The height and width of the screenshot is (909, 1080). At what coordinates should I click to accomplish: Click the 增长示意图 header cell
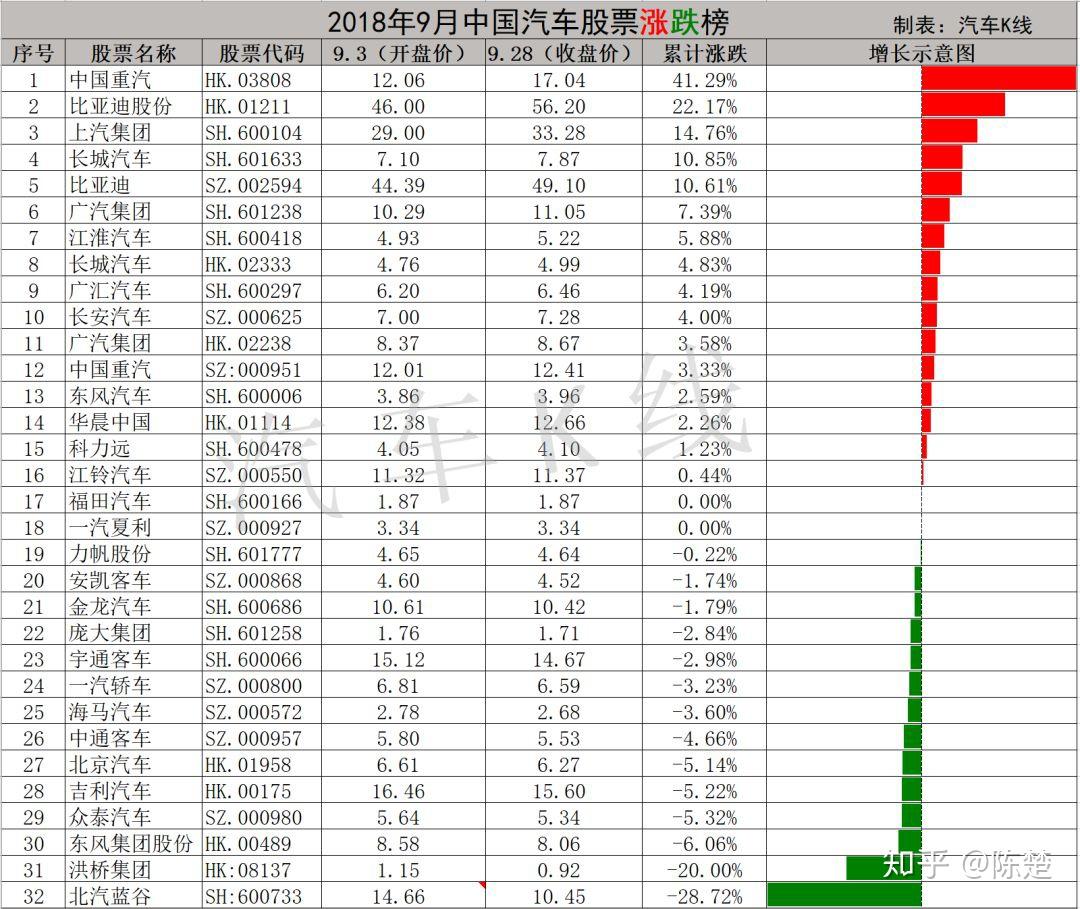tap(922, 53)
